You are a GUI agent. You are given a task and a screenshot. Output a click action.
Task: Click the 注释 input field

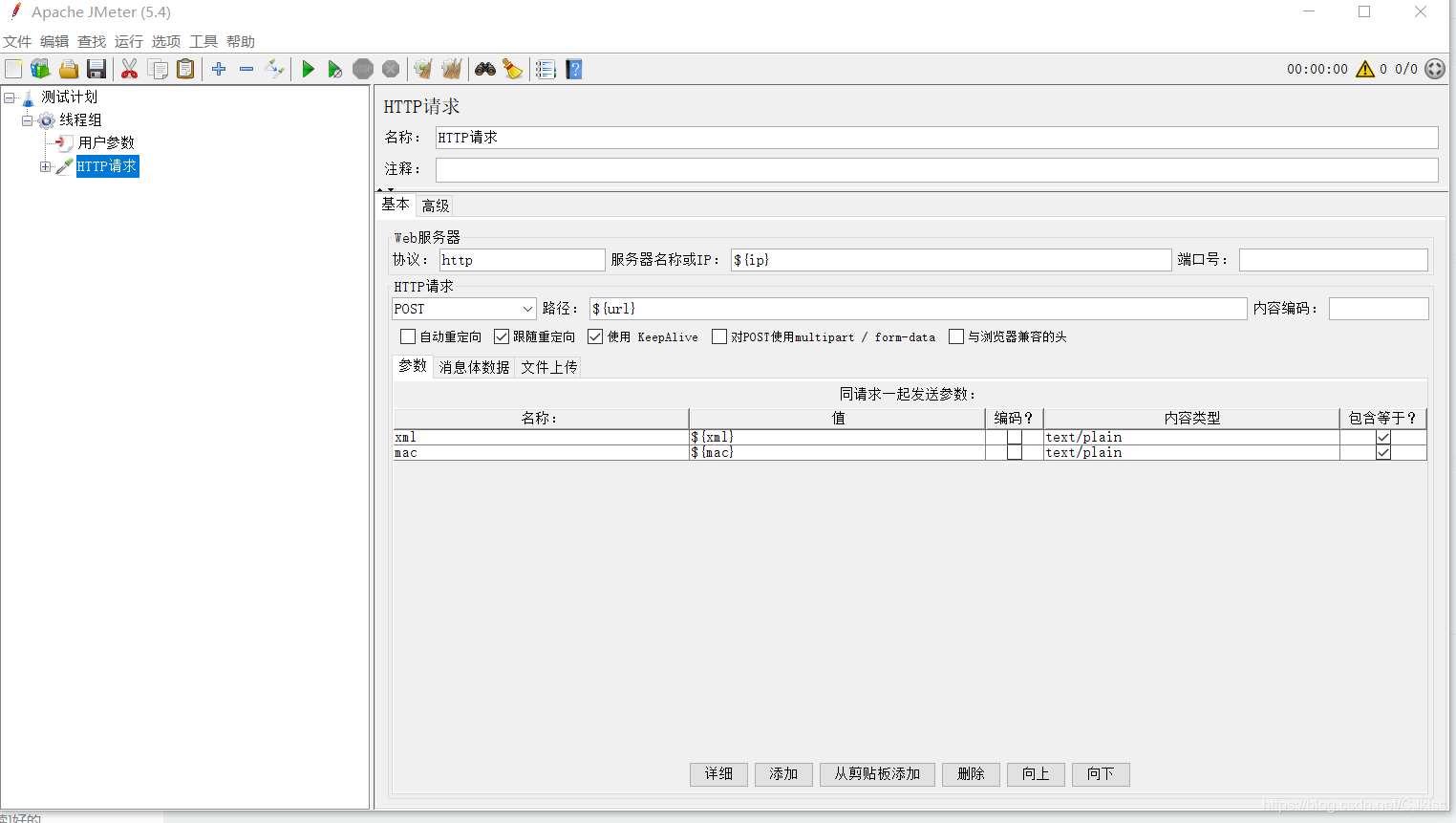pyautogui.click(x=937, y=169)
